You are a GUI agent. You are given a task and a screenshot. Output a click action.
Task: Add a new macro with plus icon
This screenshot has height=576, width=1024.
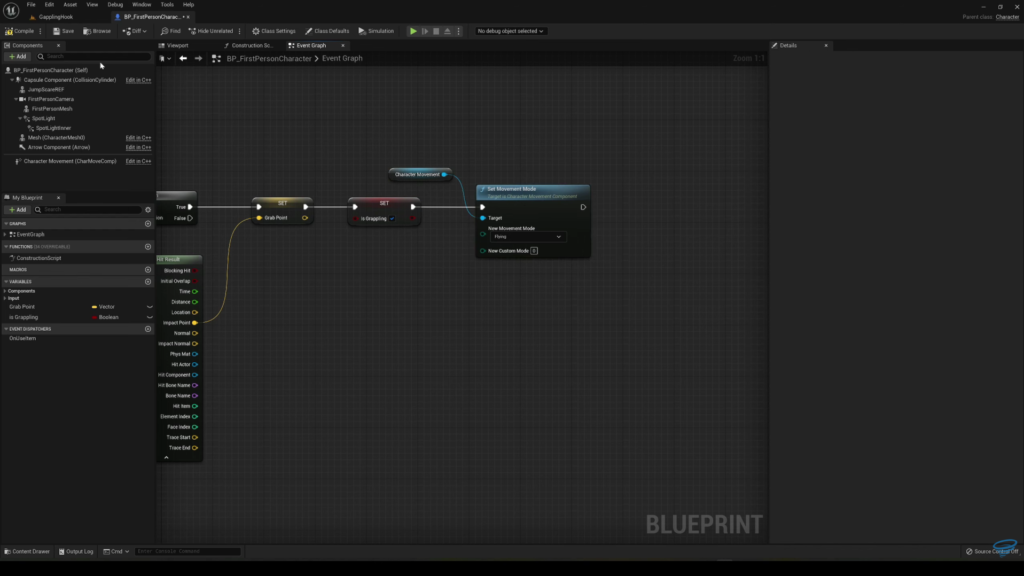pos(148,270)
